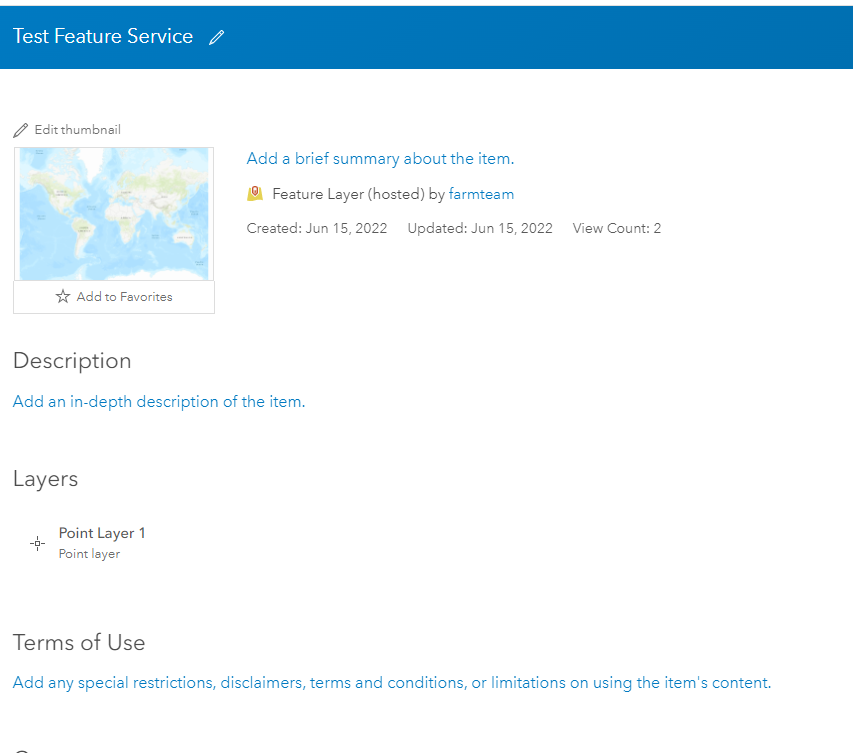Select the Layers section heading
This screenshot has width=853, height=753.
pyautogui.click(x=45, y=479)
